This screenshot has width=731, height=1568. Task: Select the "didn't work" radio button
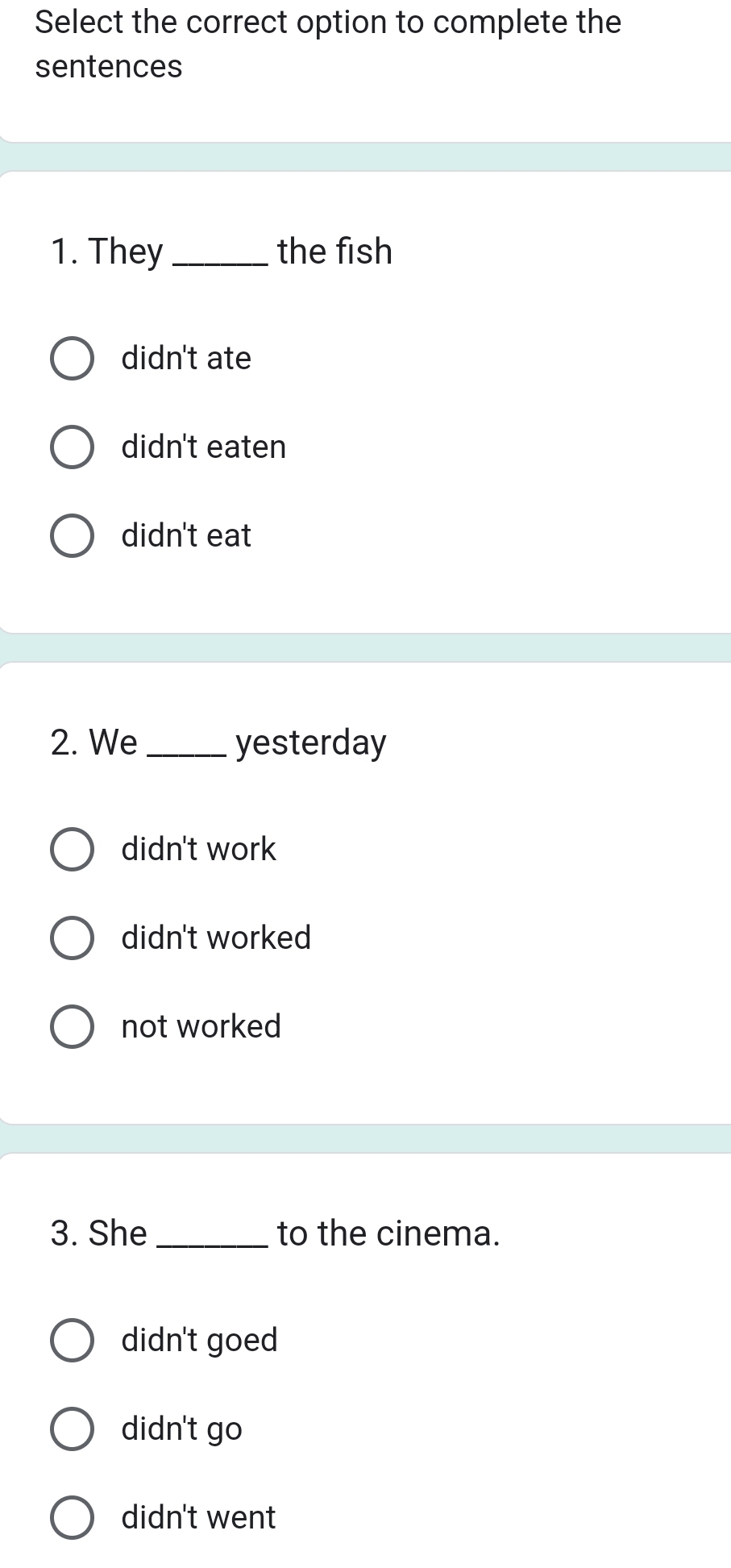click(x=72, y=850)
